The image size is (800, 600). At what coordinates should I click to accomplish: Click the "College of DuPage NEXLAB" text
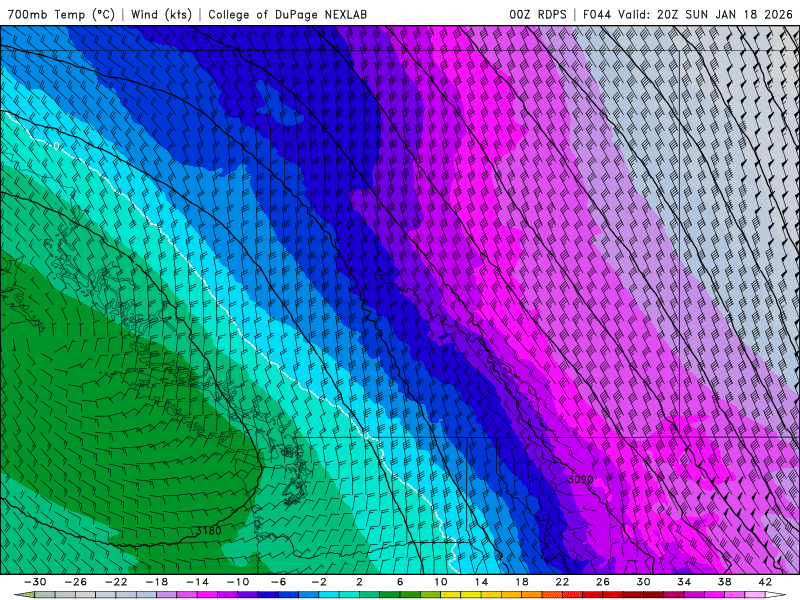287,14
